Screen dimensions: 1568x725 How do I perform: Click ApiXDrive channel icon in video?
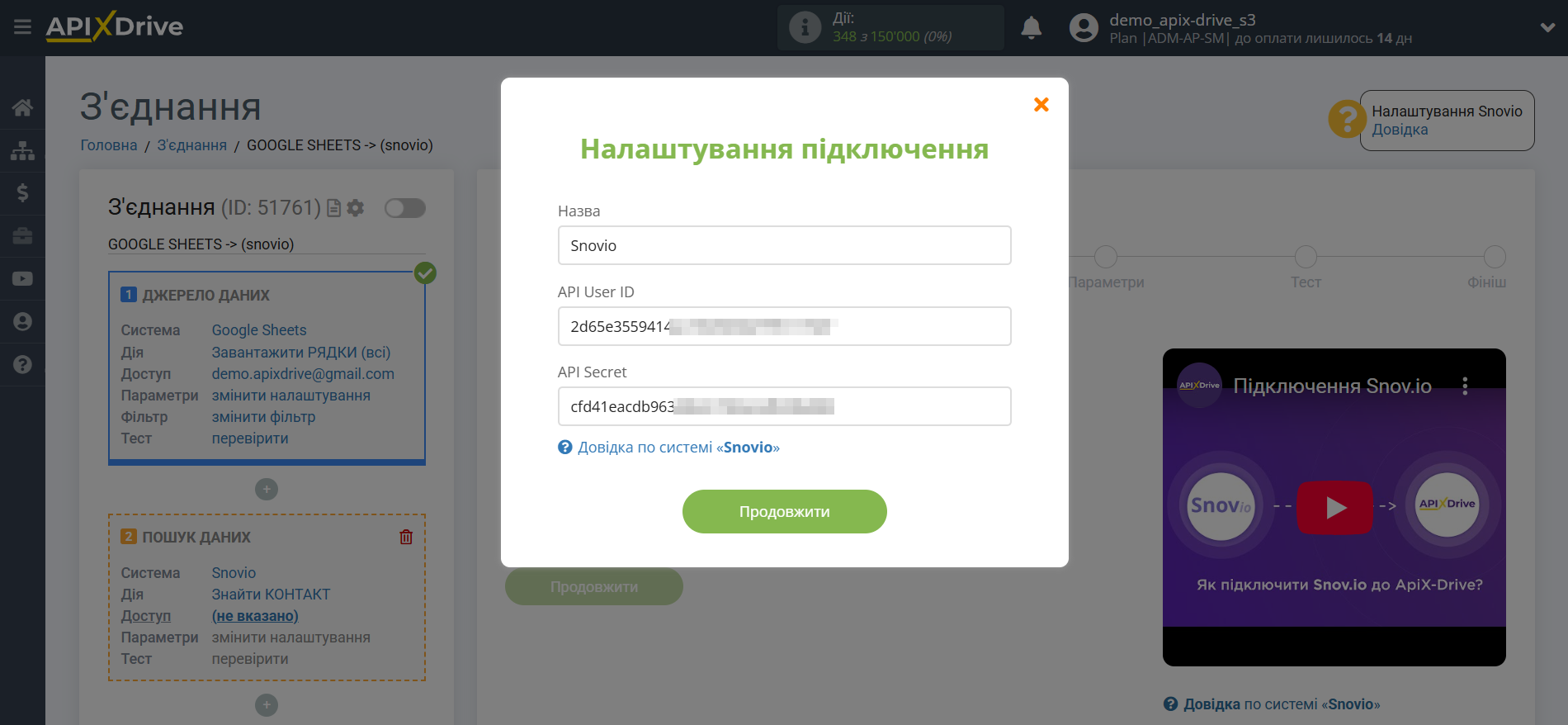(x=1199, y=385)
